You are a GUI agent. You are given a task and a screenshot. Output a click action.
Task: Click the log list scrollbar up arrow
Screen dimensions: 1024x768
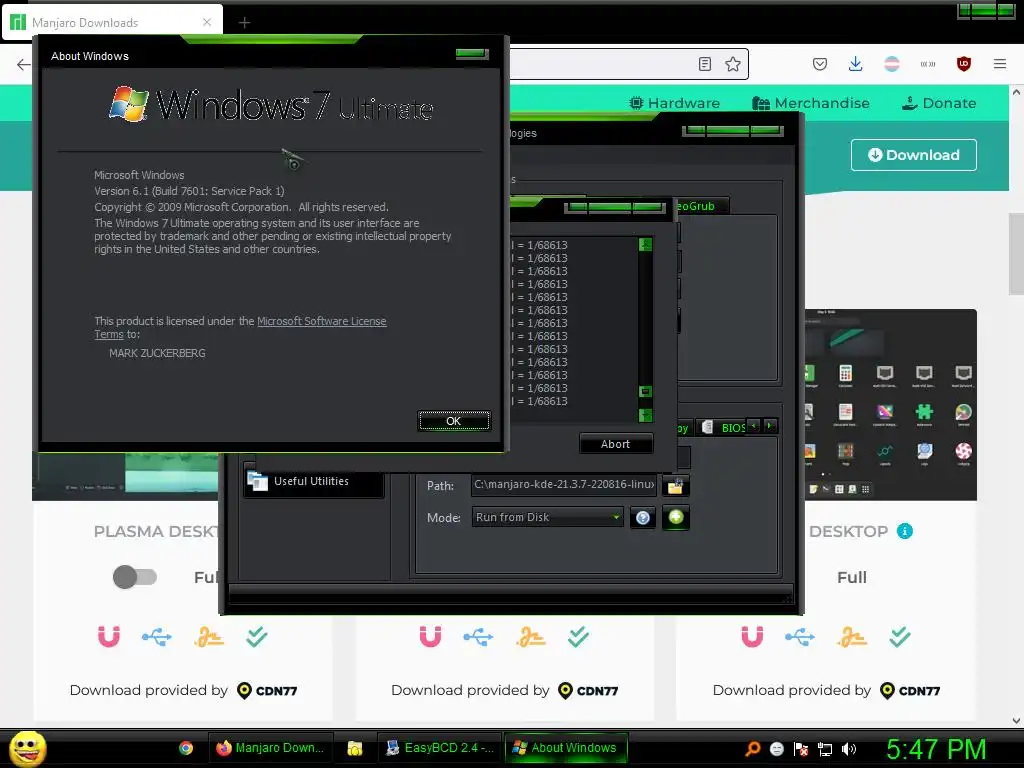click(645, 244)
